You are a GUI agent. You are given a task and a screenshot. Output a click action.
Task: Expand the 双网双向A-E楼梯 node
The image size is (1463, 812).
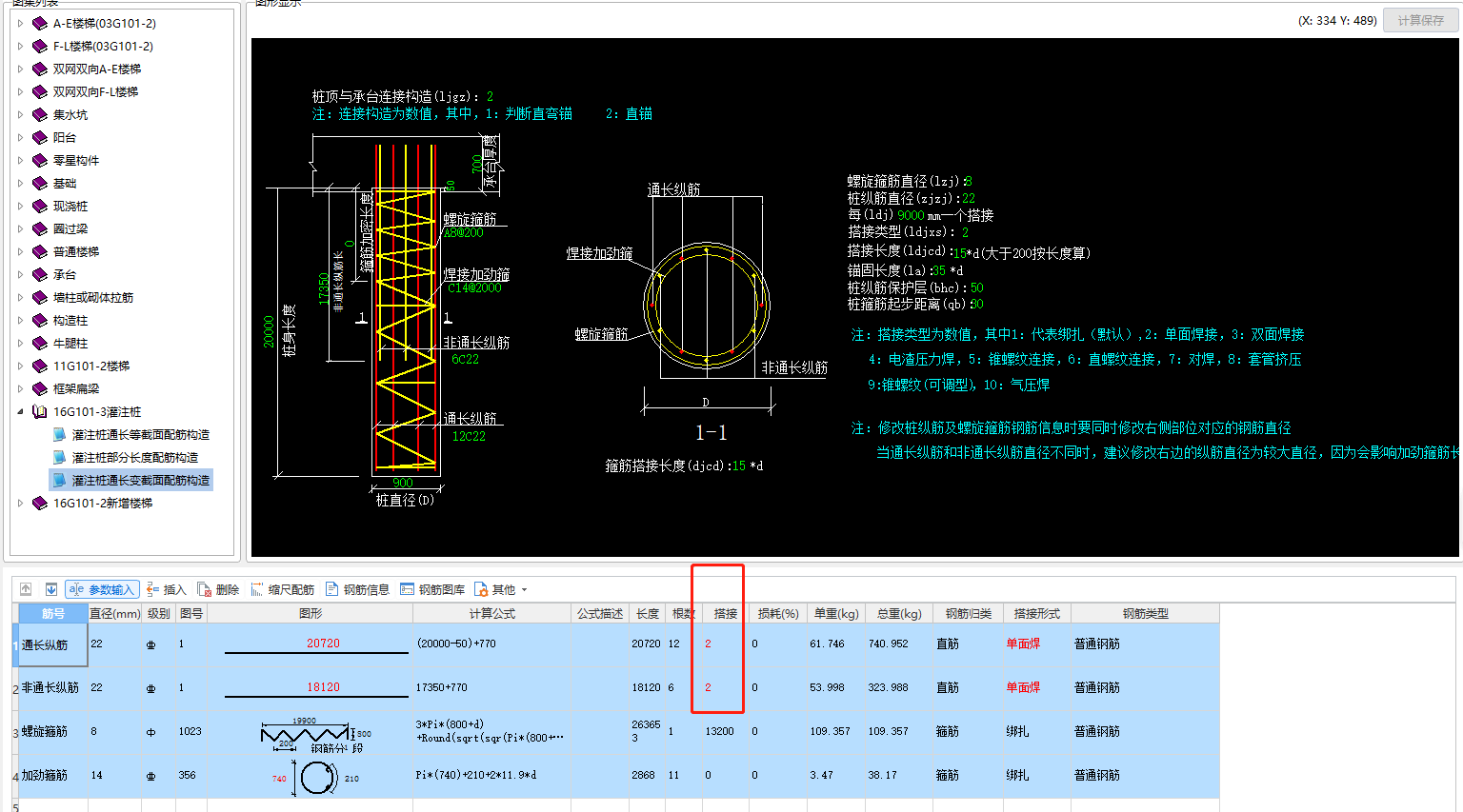pyautogui.click(x=20, y=69)
